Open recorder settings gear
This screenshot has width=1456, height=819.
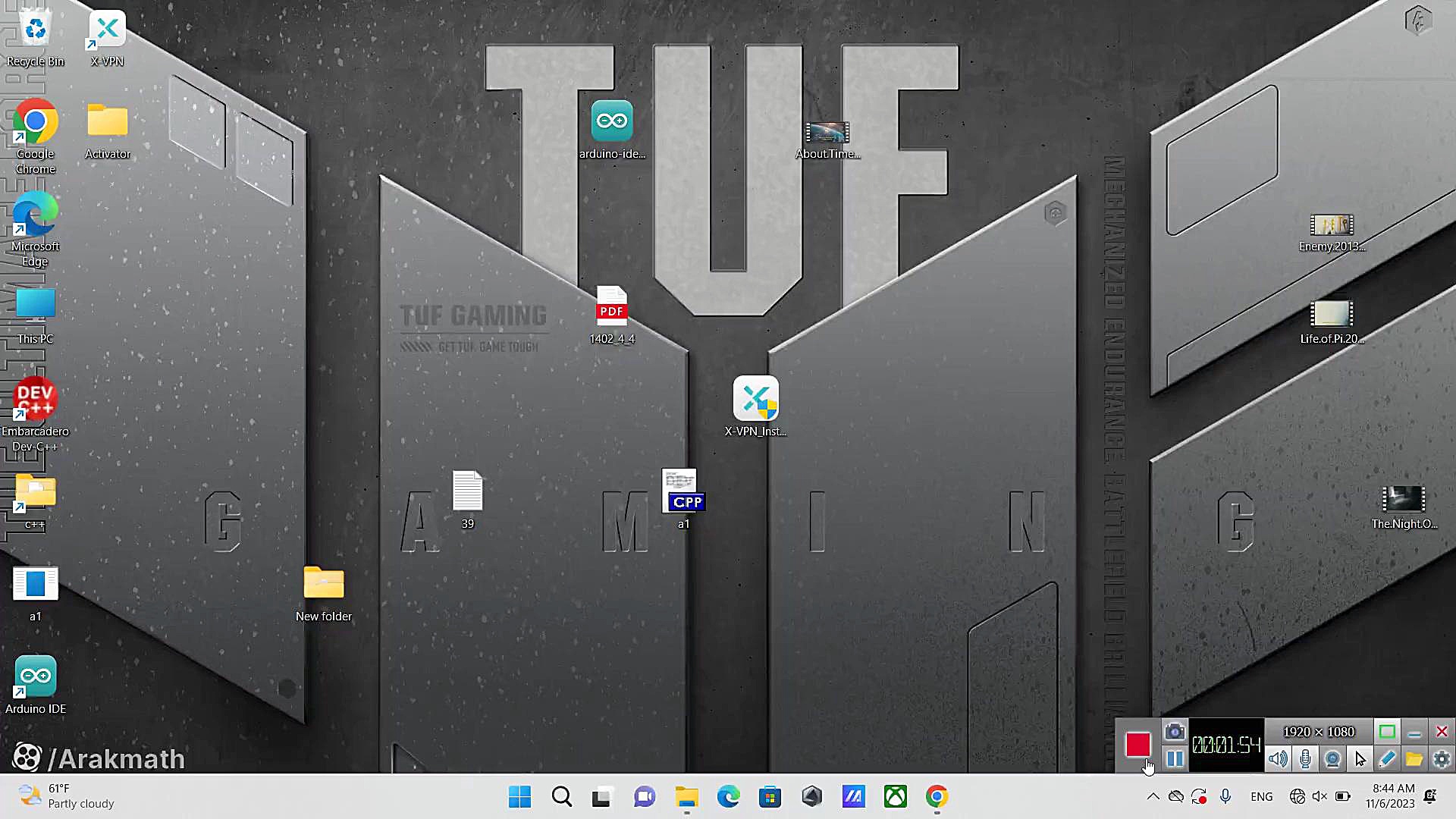coord(1442,759)
